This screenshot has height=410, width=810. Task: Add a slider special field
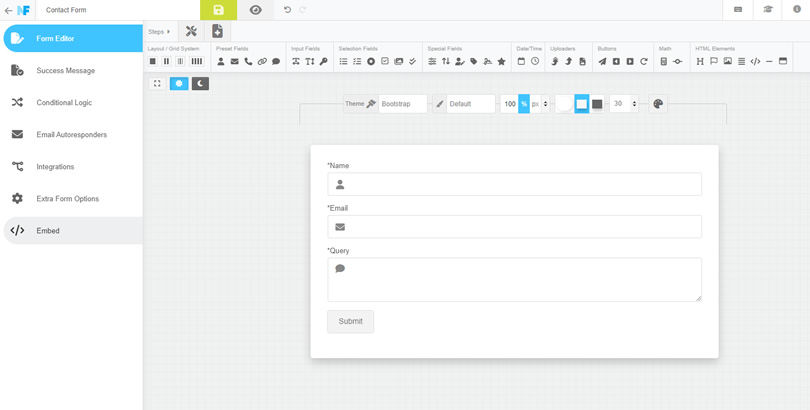pyautogui.click(x=432, y=61)
